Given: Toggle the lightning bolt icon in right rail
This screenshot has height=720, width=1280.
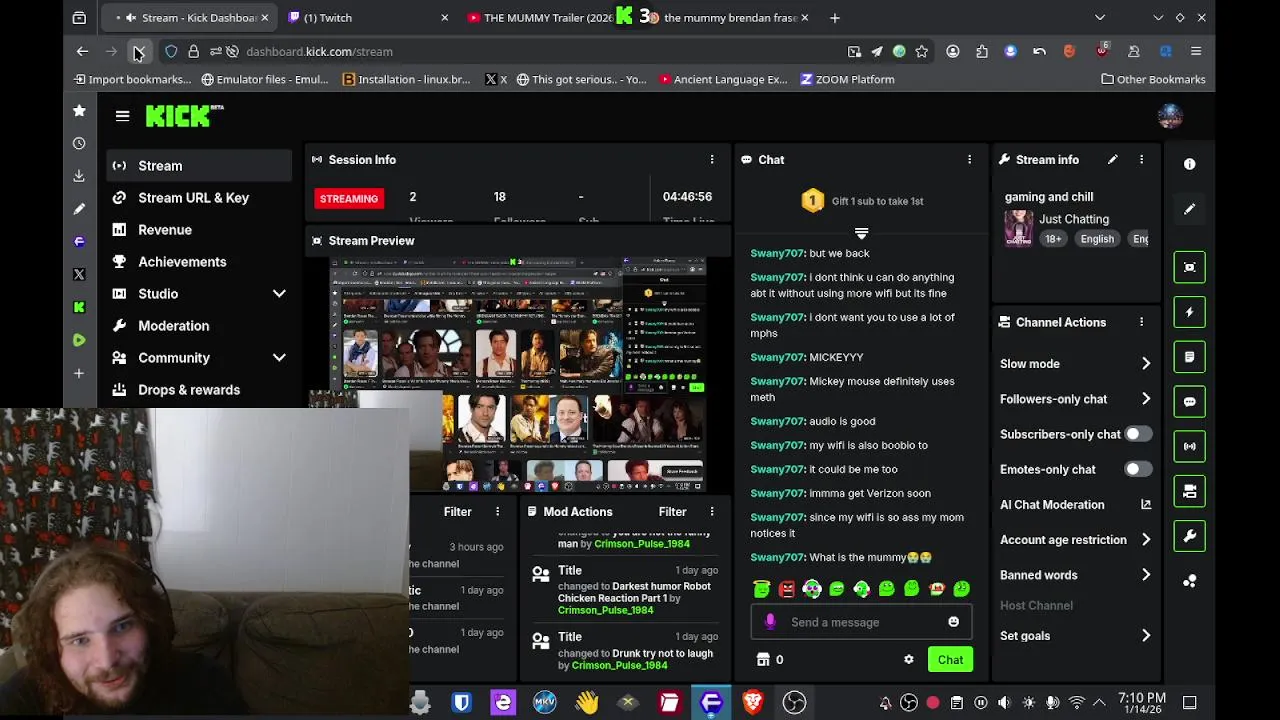Looking at the screenshot, I should pyautogui.click(x=1189, y=312).
